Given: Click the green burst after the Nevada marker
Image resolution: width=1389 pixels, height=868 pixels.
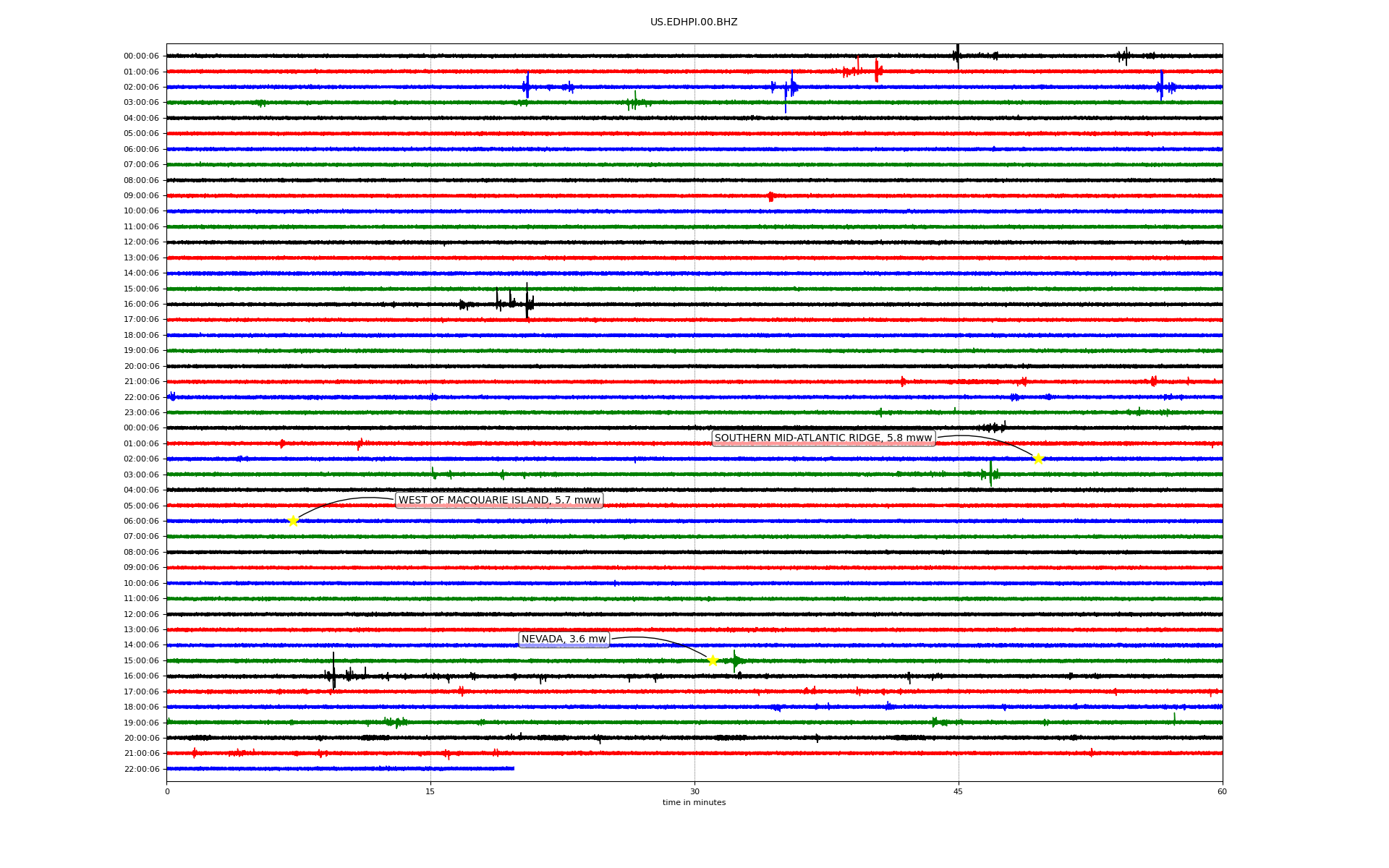Looking at the screenshot, I should click(735, 660).
